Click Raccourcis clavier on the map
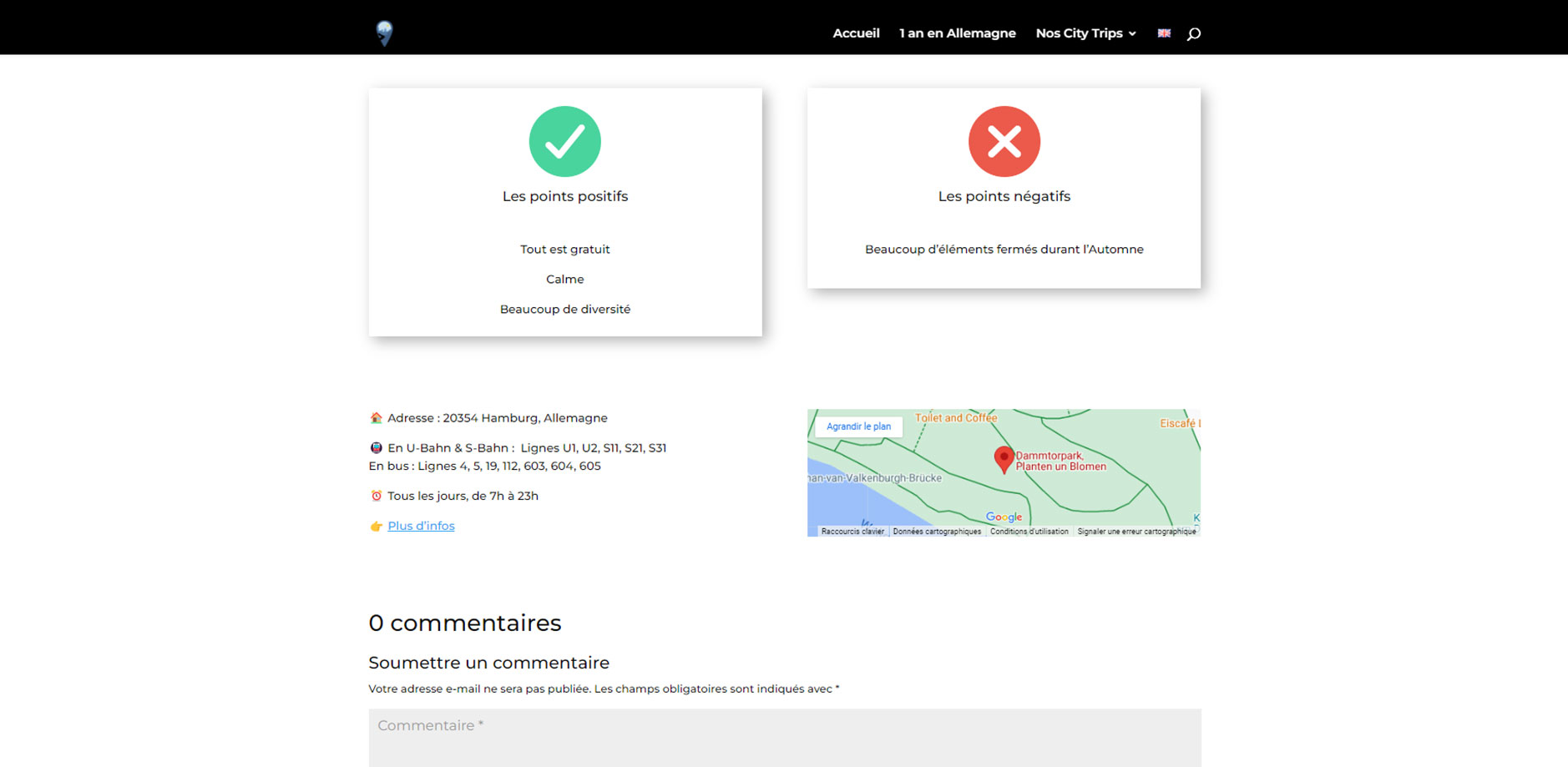 (x=852, y=532)
